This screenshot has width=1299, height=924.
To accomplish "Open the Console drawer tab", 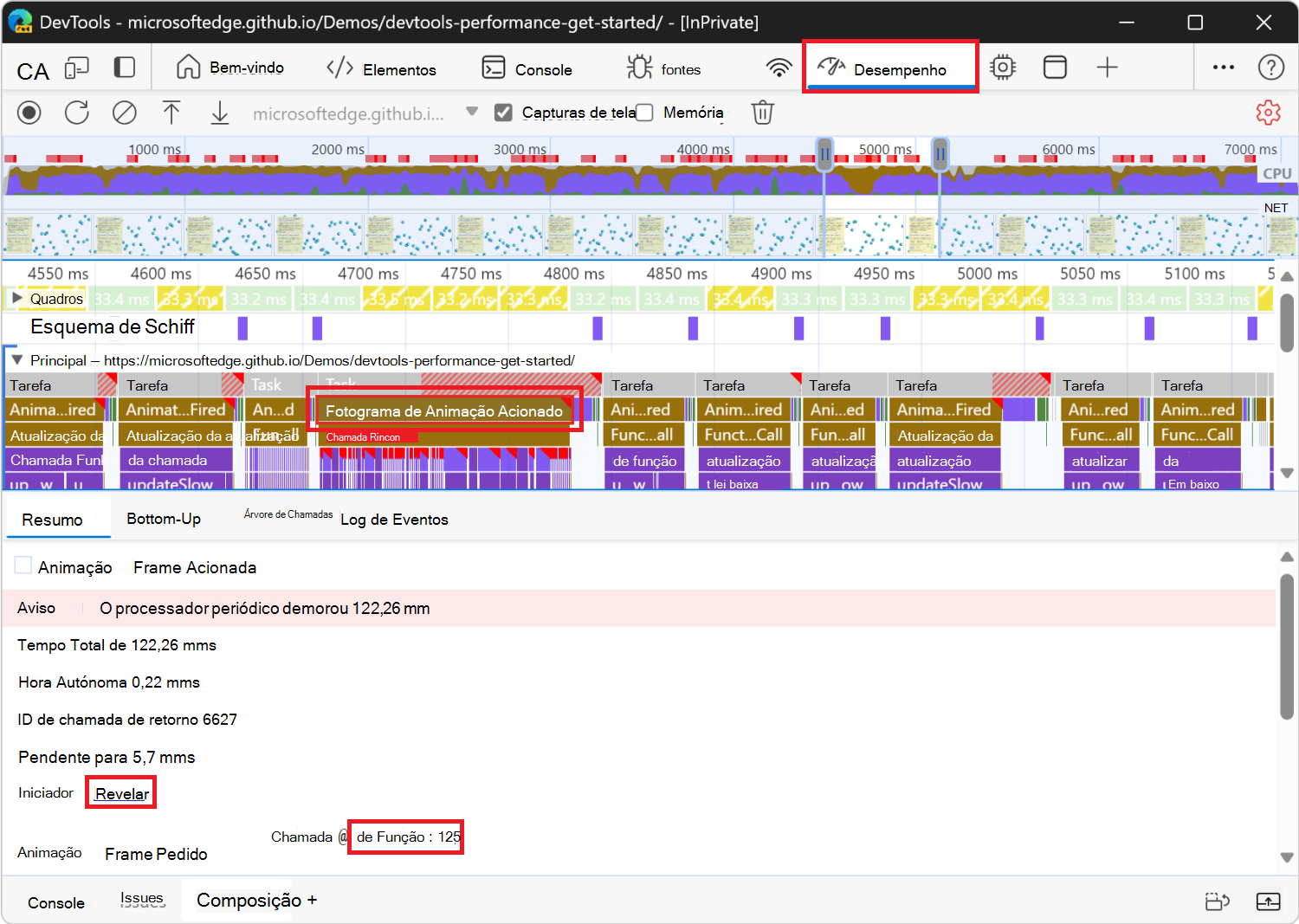I will [56, 902].
